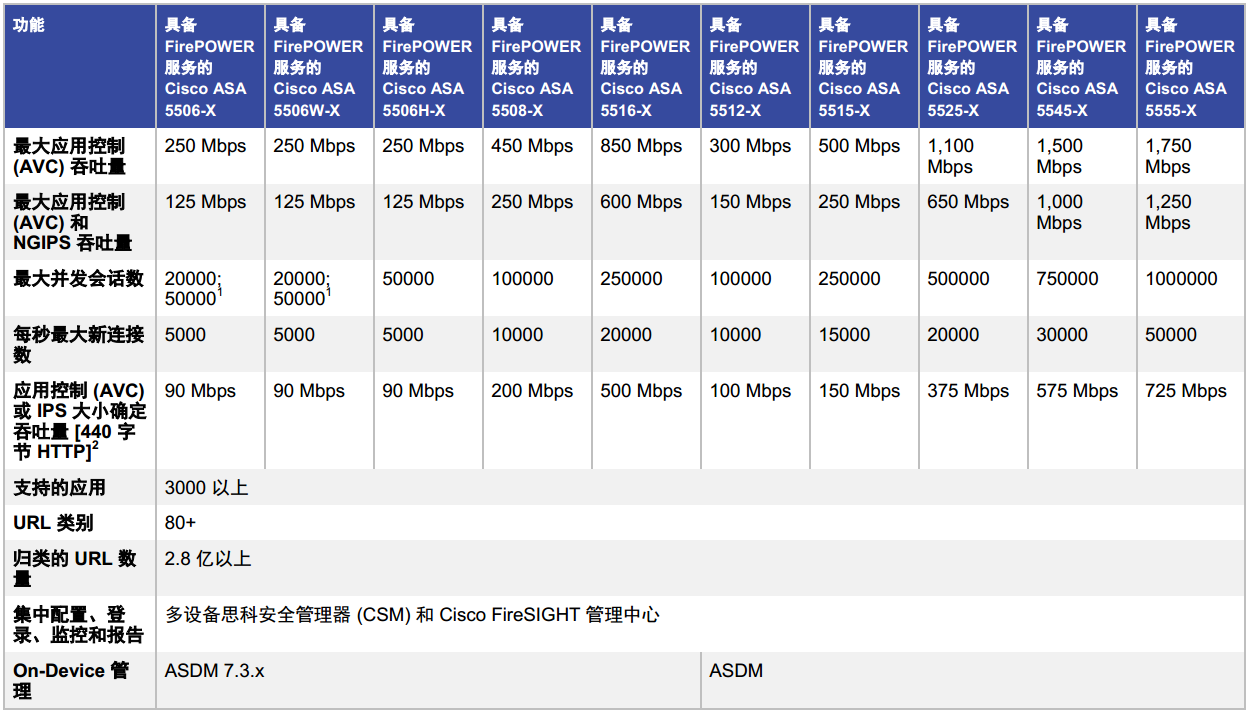Select the 每秒最大新连接数 row label
This screenshot has width=1248, height=712.
(x=79, y=345)
